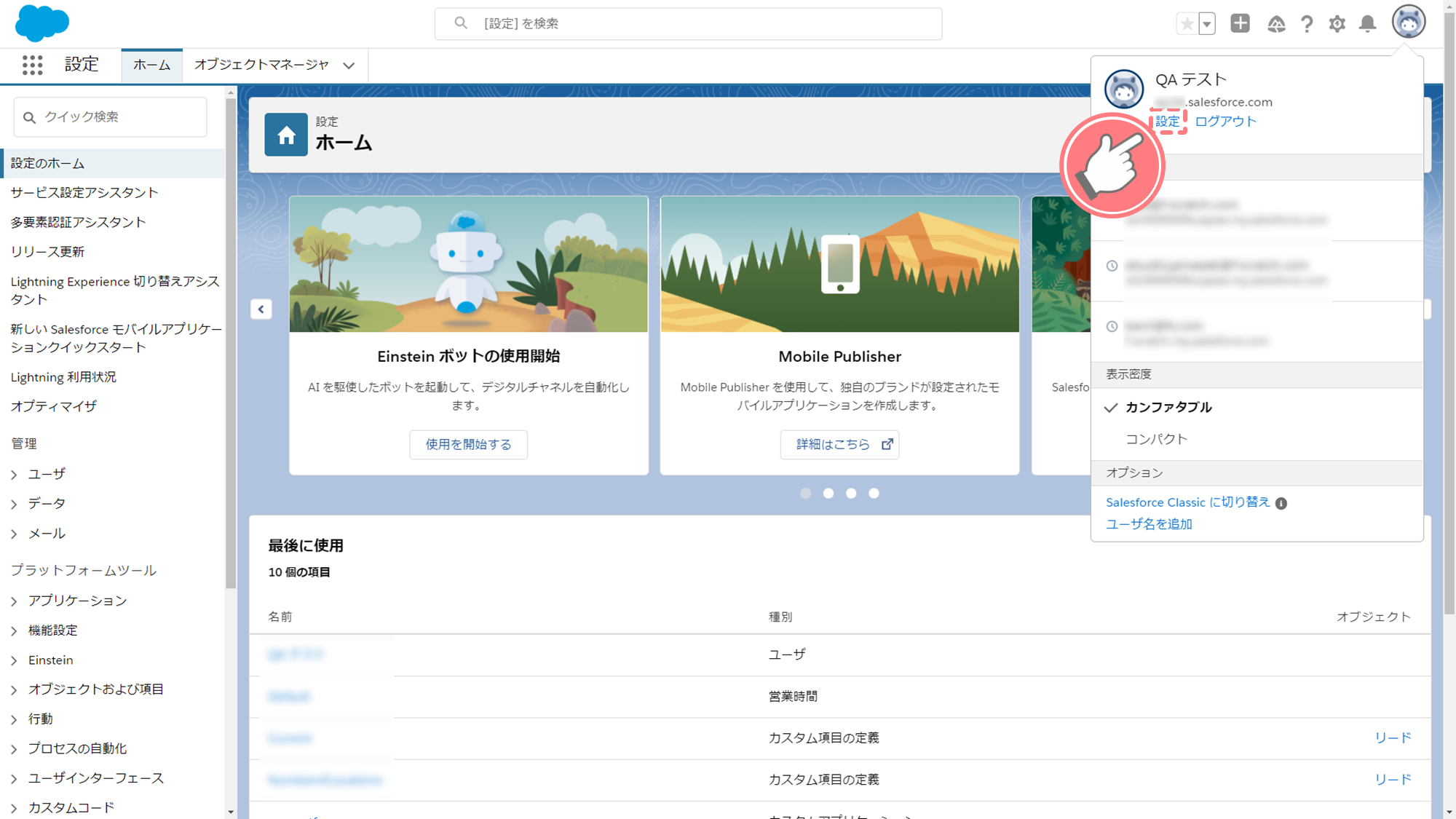Screen dimensions: 1456x819
Task: Select the third carousel dot
Action: pyautogui.click(x=851, y=494)
